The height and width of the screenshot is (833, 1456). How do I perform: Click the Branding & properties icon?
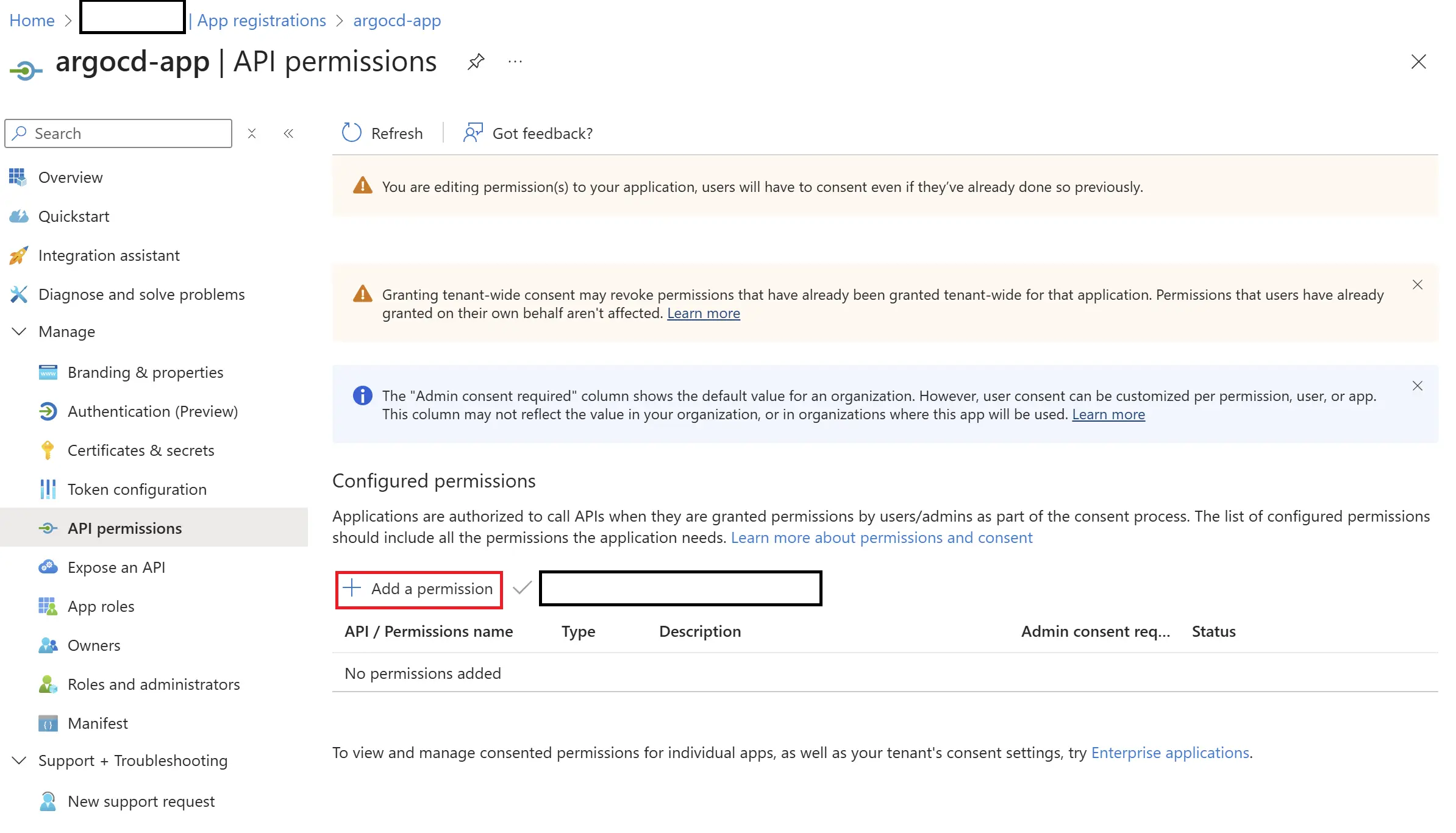coord(48,372)
